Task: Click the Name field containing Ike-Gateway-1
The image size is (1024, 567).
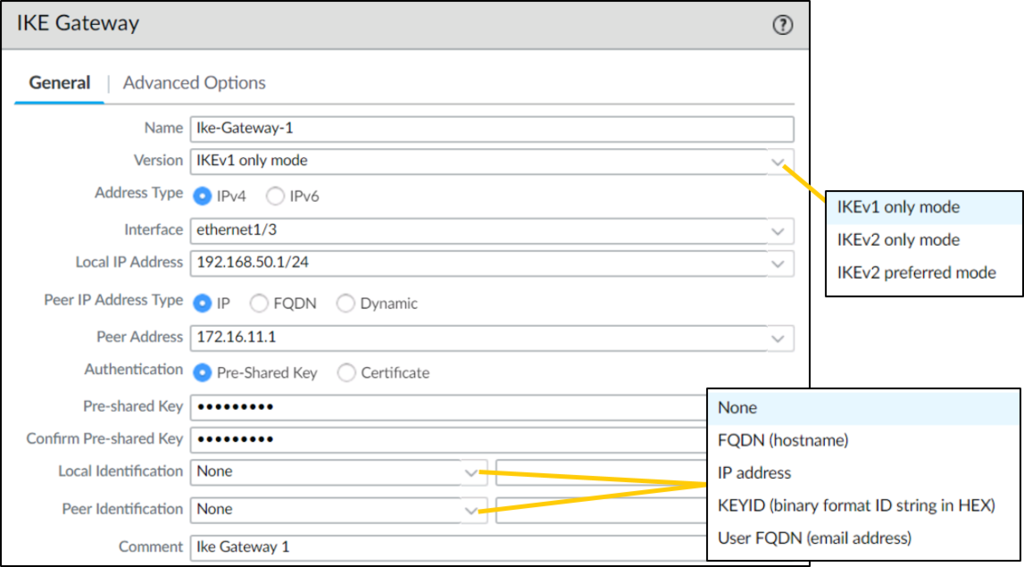Action: (492, 129)
